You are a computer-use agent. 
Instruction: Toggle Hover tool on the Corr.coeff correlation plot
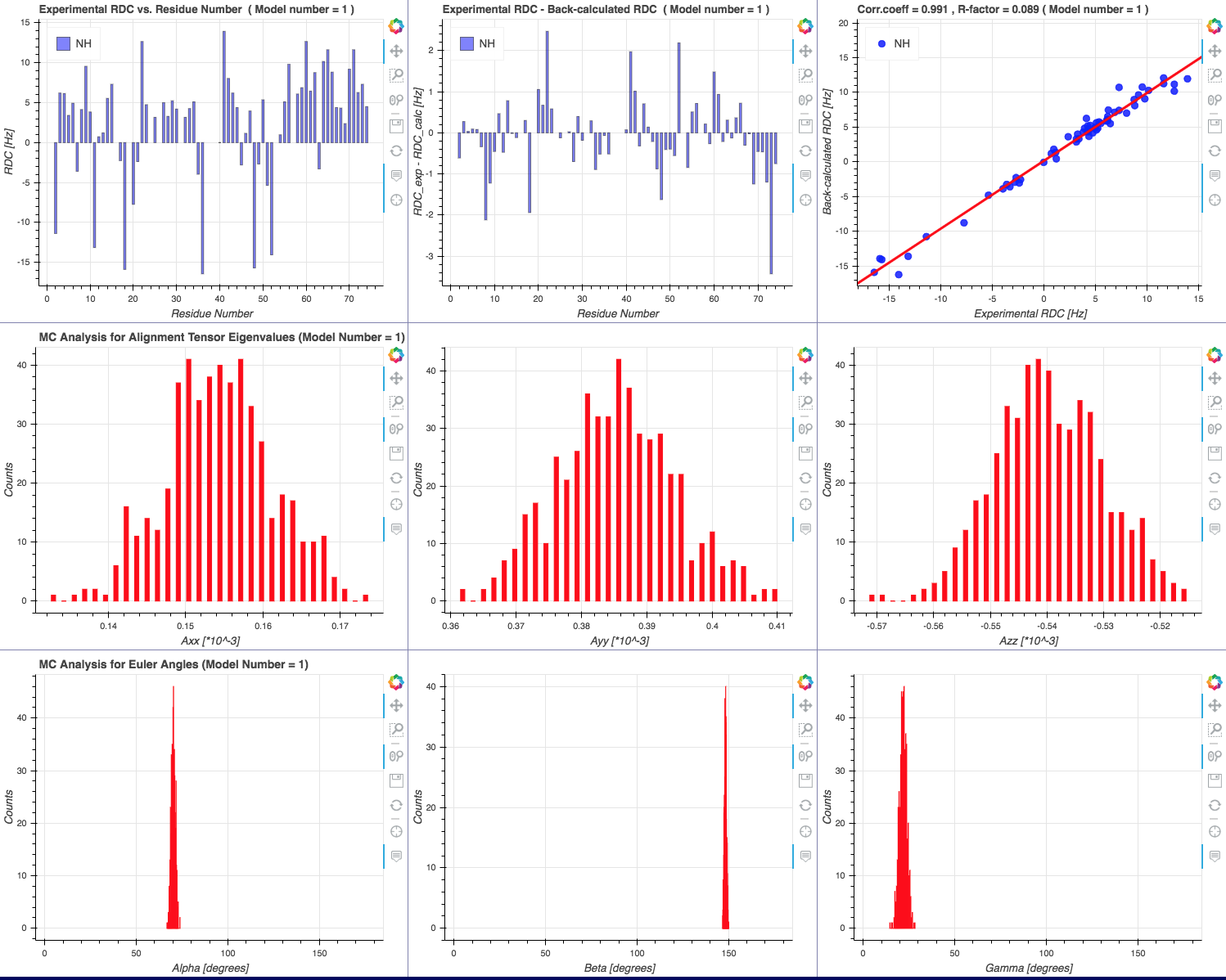1215,175
